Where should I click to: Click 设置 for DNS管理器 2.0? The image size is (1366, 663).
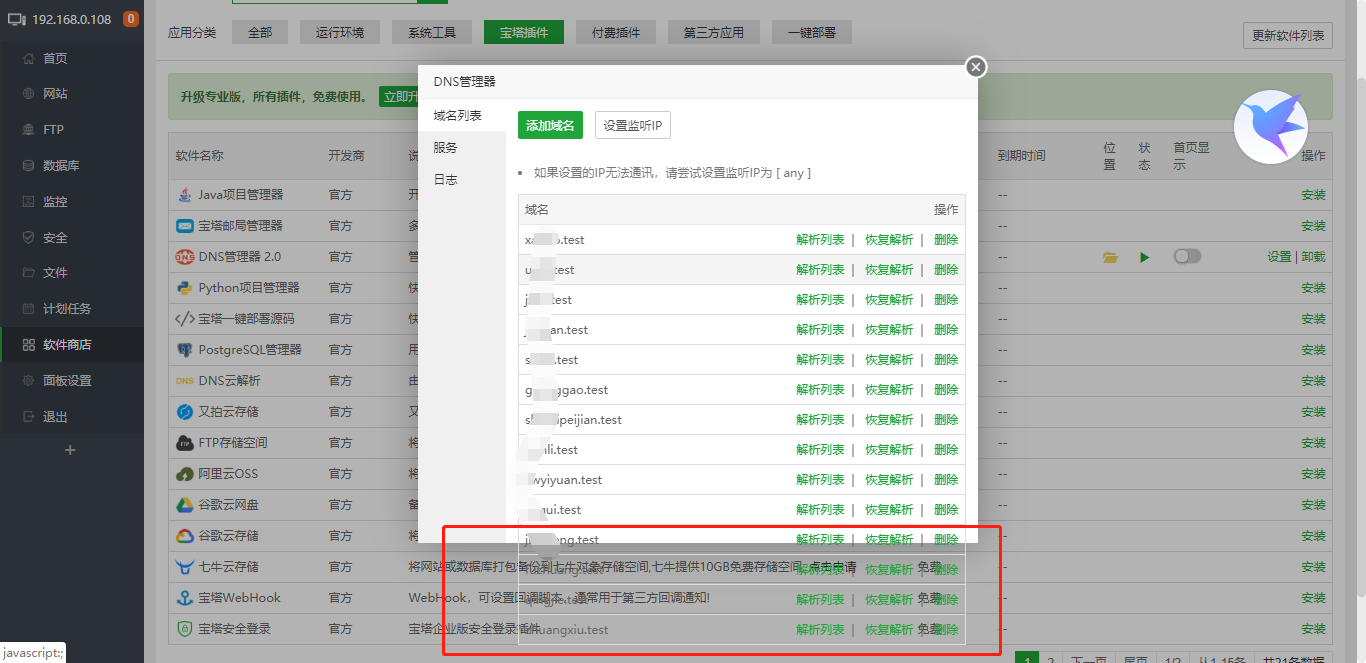[1279, 257]
